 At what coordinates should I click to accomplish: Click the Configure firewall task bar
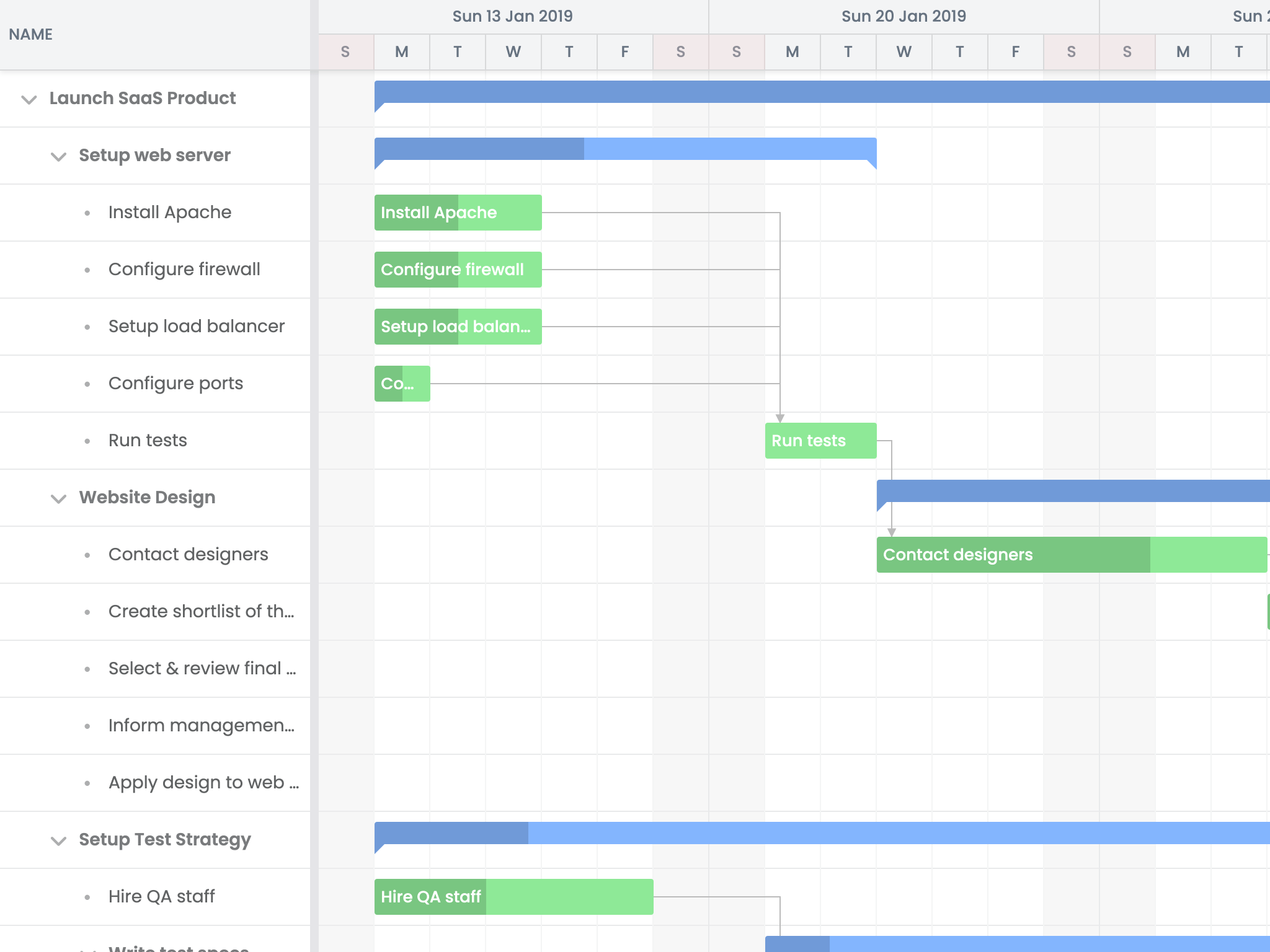coord(458,270)
